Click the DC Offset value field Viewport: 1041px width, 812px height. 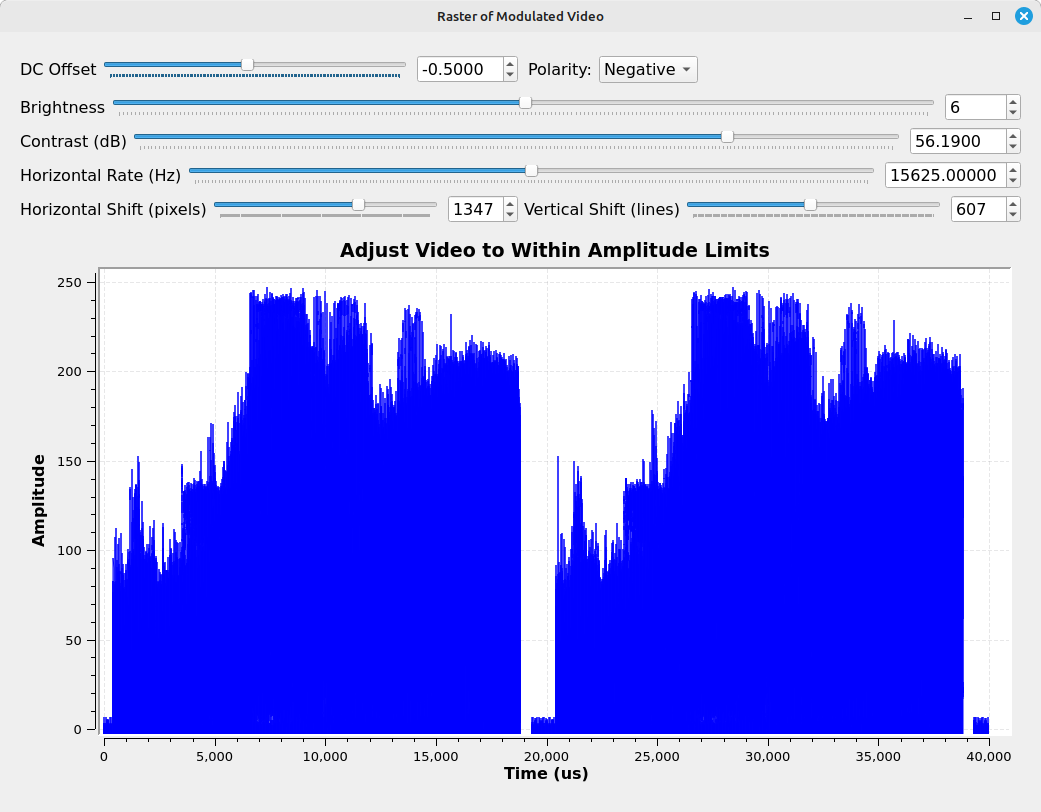coord(459,69)
